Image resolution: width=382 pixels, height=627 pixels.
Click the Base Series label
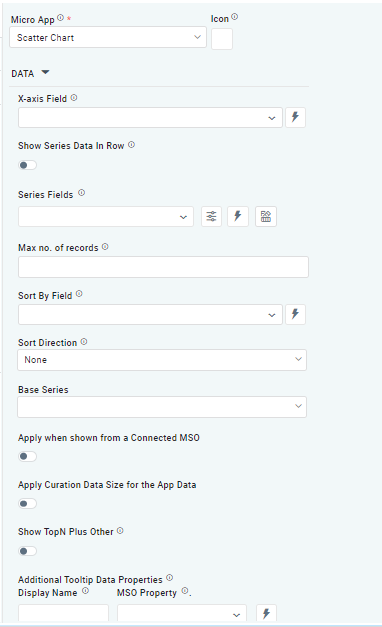click(x=43, y=390)
